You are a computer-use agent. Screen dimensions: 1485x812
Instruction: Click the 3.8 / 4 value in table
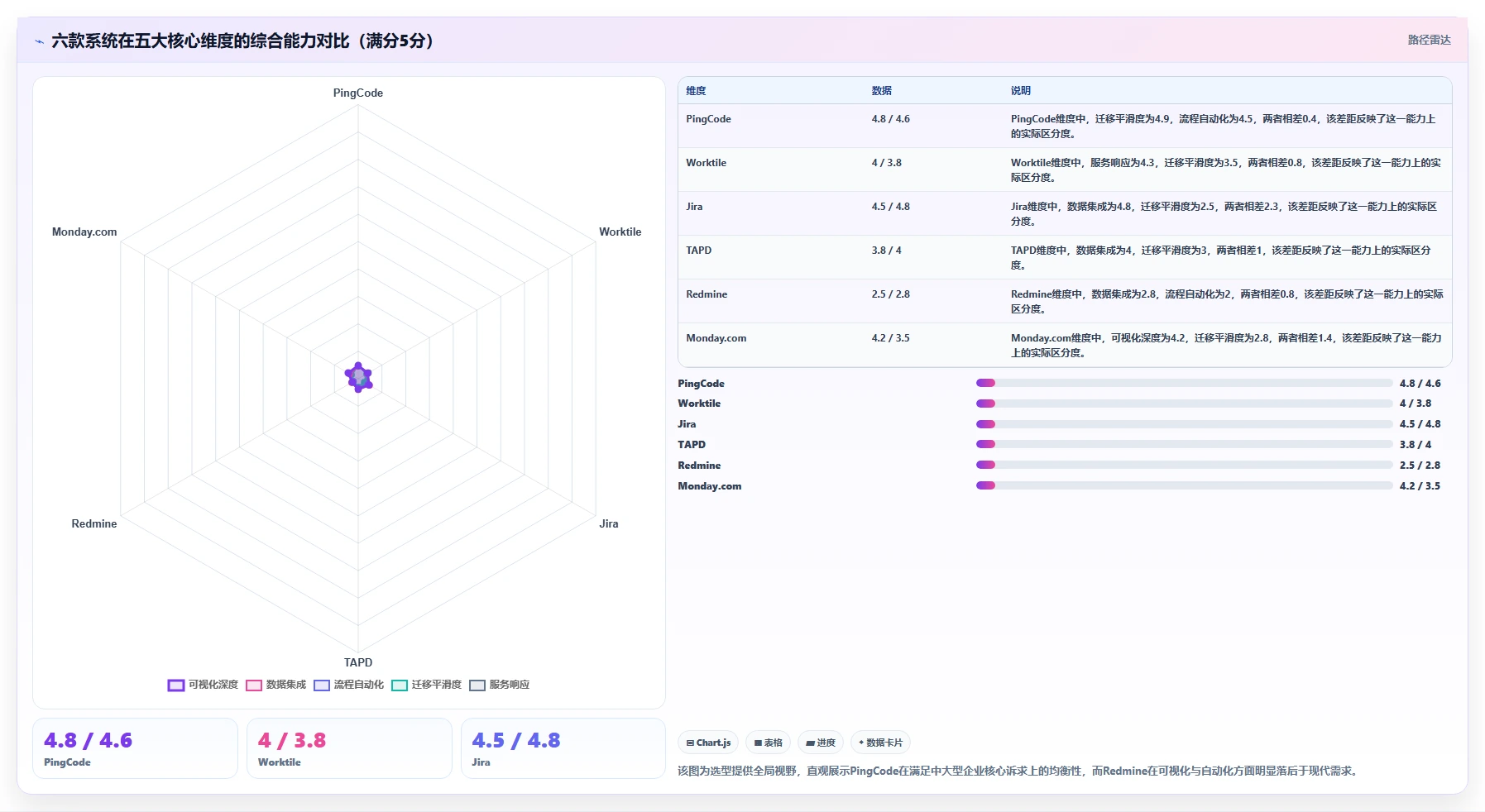click(886, 251)
